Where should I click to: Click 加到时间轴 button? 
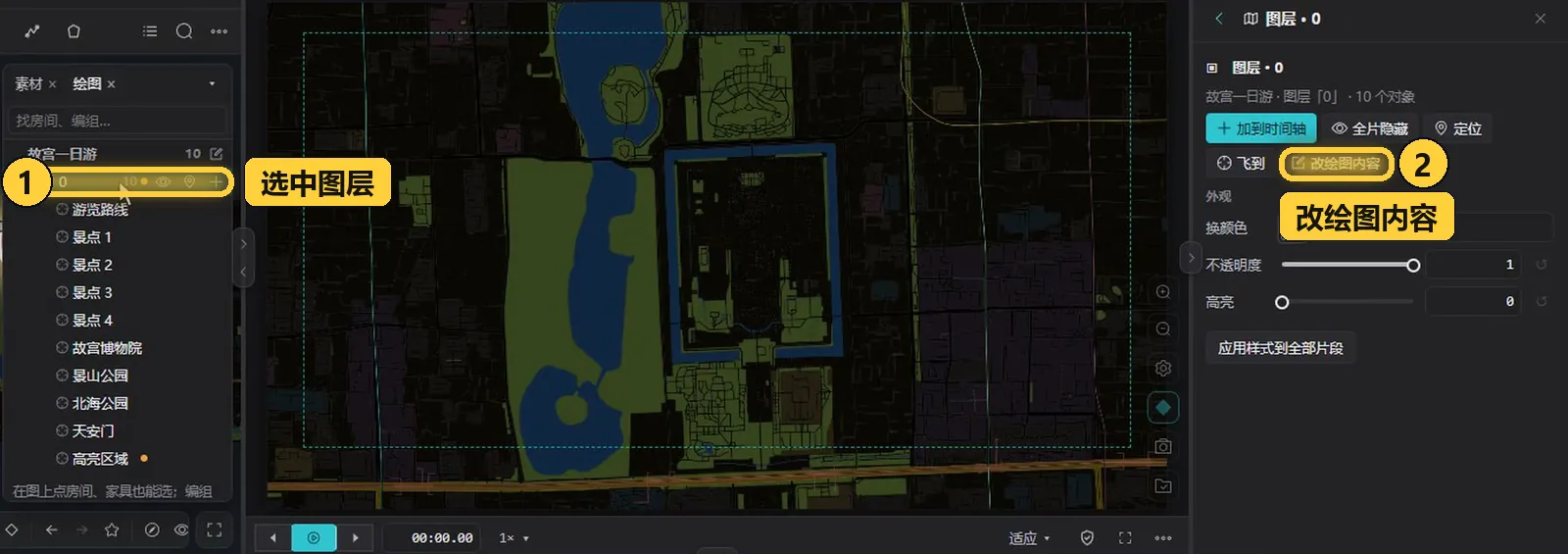[1261, 128]
